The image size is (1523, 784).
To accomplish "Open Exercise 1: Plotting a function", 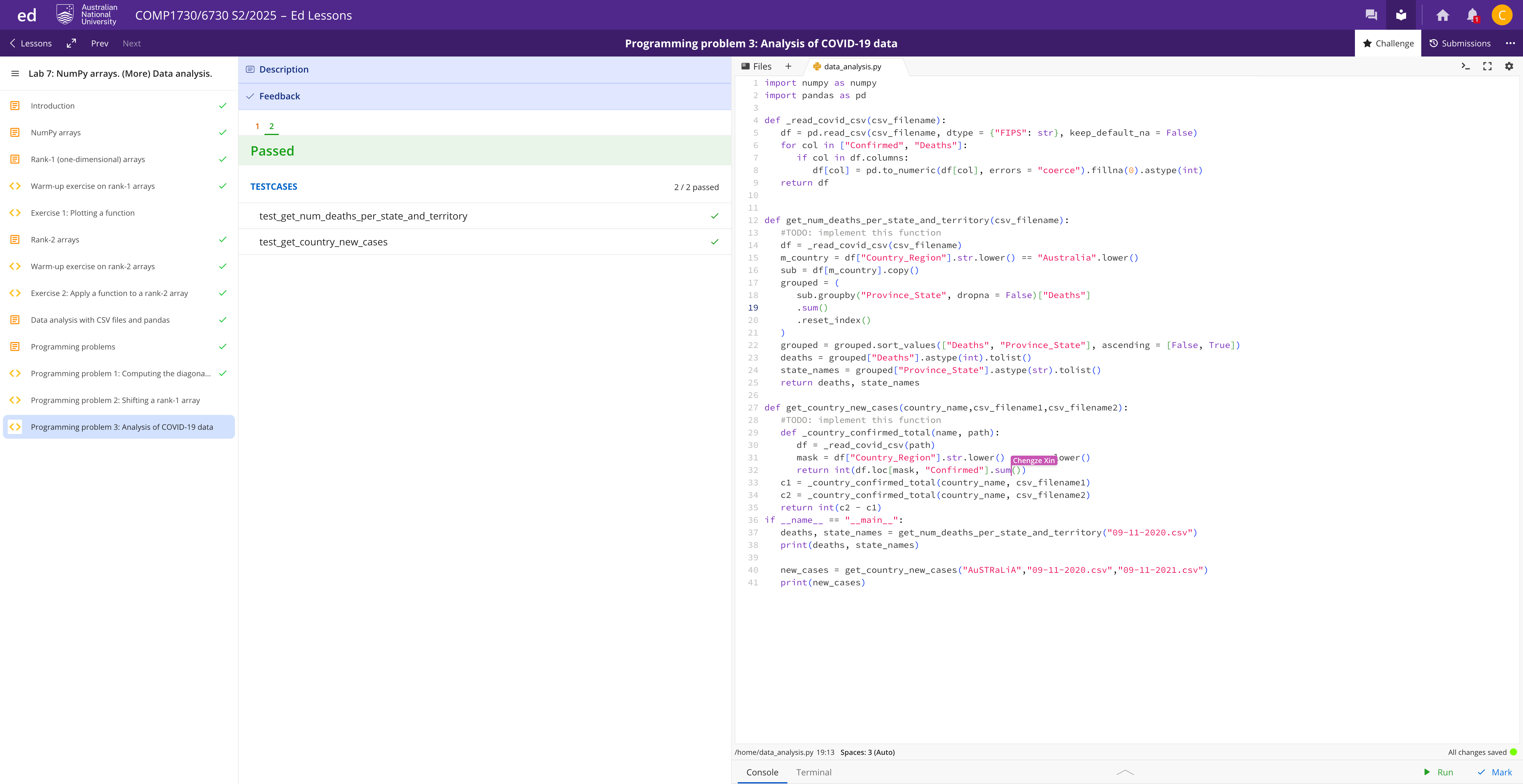I will [x=119, y=213].
